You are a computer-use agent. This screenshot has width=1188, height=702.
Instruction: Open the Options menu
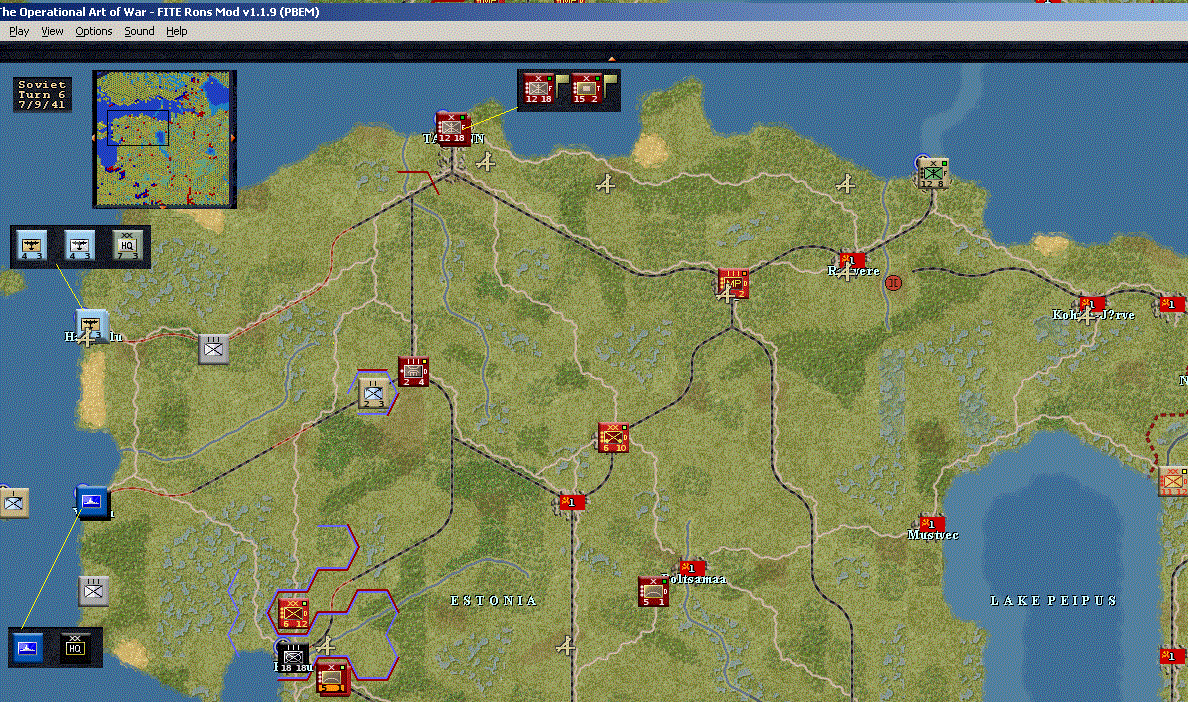coord(93,31)
